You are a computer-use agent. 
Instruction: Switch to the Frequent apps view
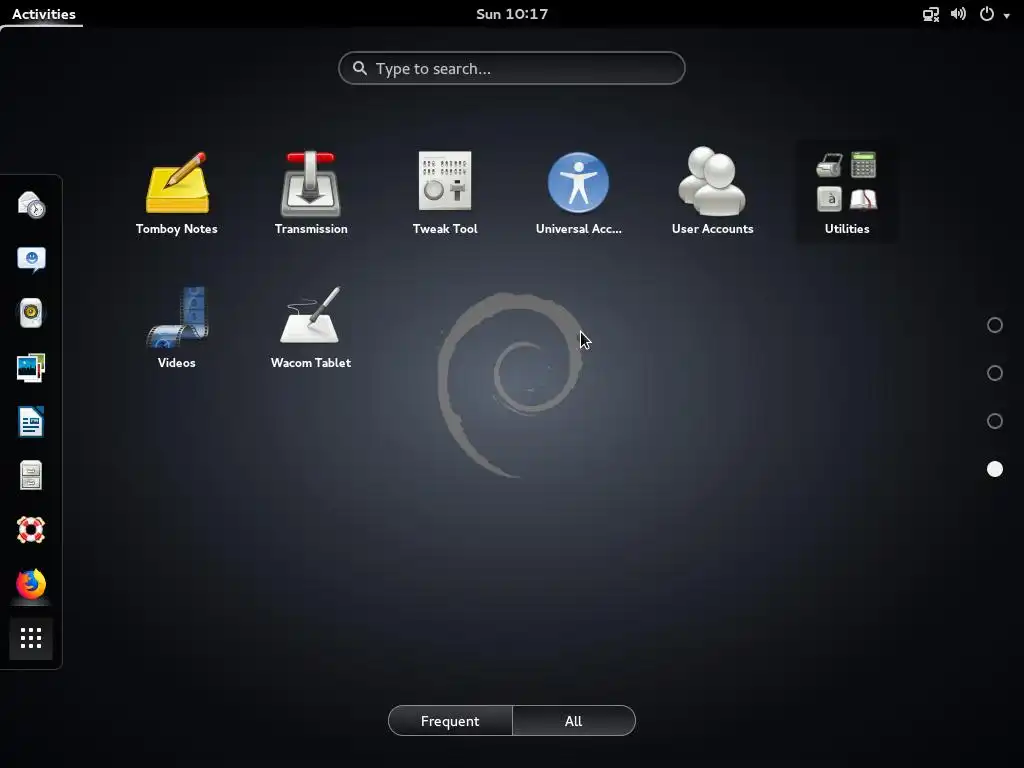point(450,721)
